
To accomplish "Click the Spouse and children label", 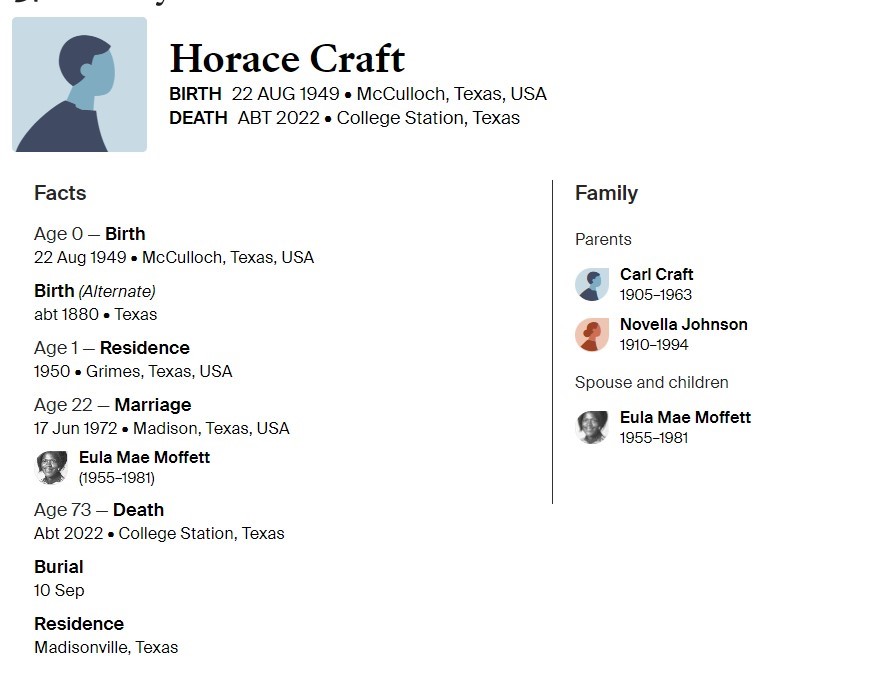I will coord(651,382).
